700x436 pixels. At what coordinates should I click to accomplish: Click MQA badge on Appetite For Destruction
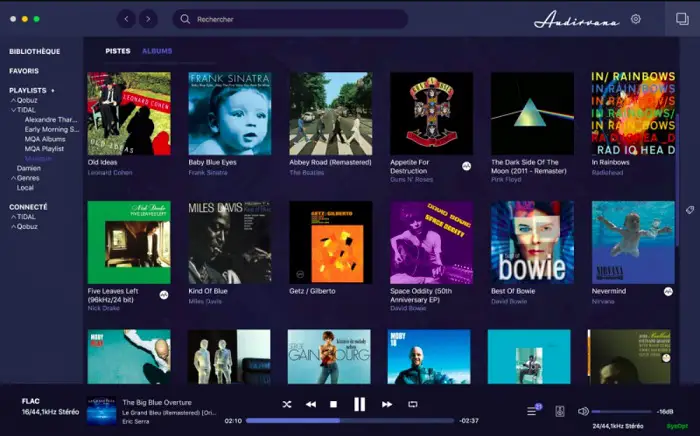click(x=467, y=166)
